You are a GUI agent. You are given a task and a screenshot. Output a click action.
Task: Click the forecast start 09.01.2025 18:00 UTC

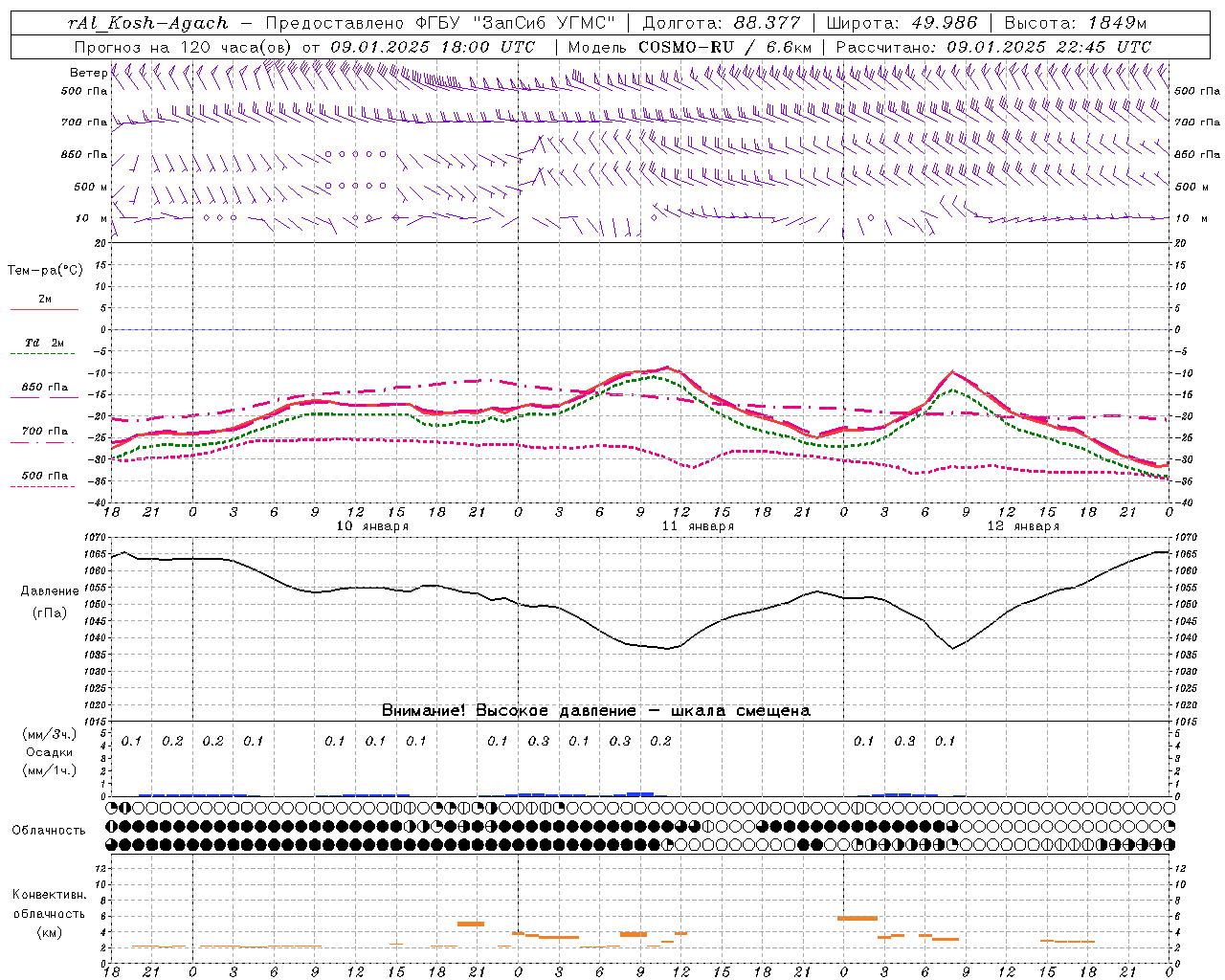433,46
